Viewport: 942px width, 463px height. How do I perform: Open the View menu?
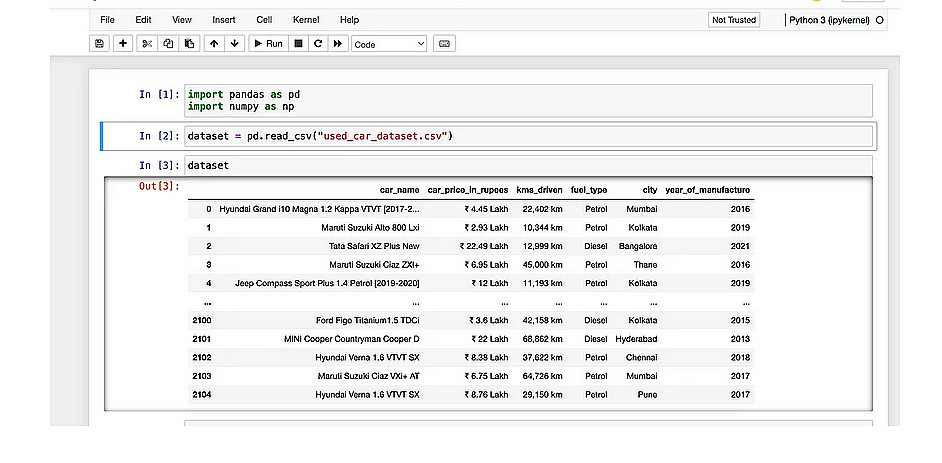point(181,20)
